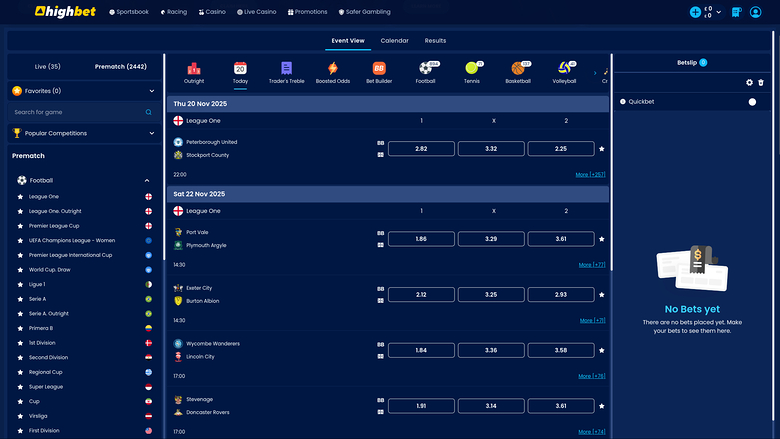Switch to the Calendar tab
The image size is (780, 439).
pyautogui.click(x=394, y=41)
